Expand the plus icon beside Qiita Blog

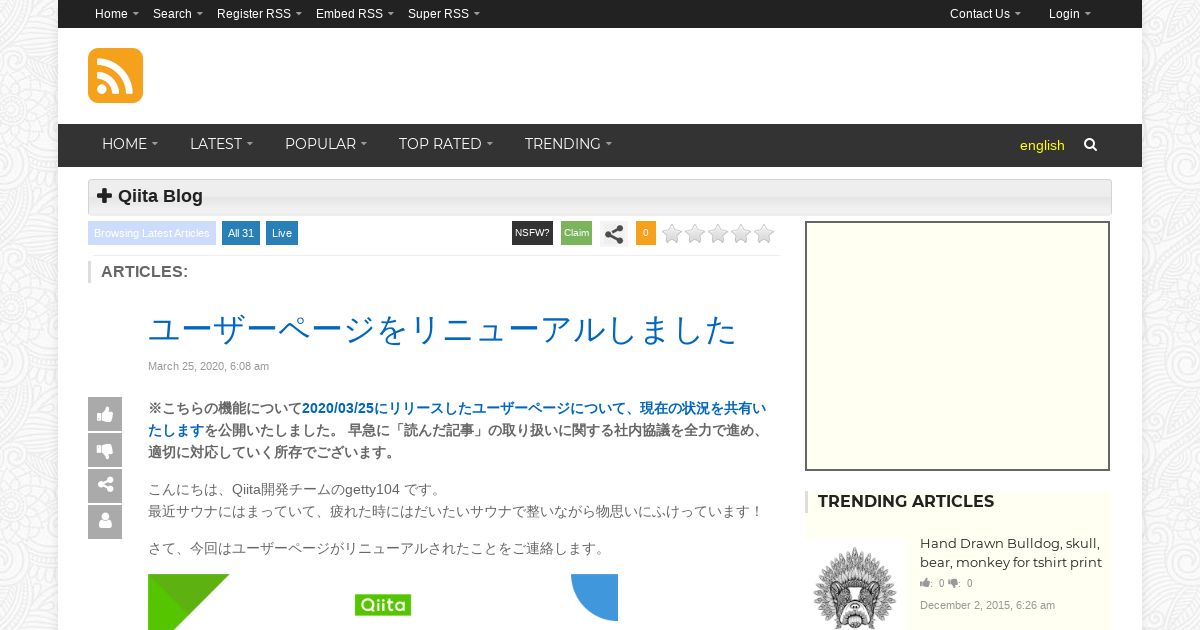coord(104,196)
